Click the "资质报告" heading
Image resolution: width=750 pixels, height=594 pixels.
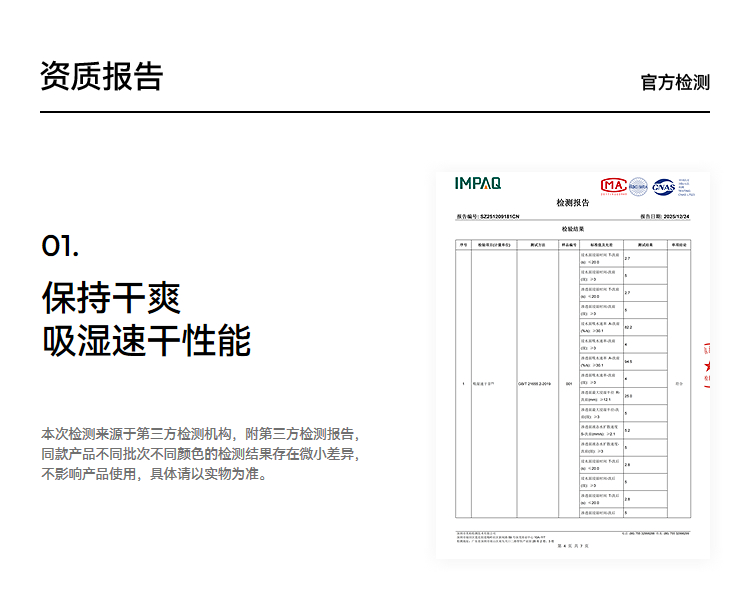(102, 76)
